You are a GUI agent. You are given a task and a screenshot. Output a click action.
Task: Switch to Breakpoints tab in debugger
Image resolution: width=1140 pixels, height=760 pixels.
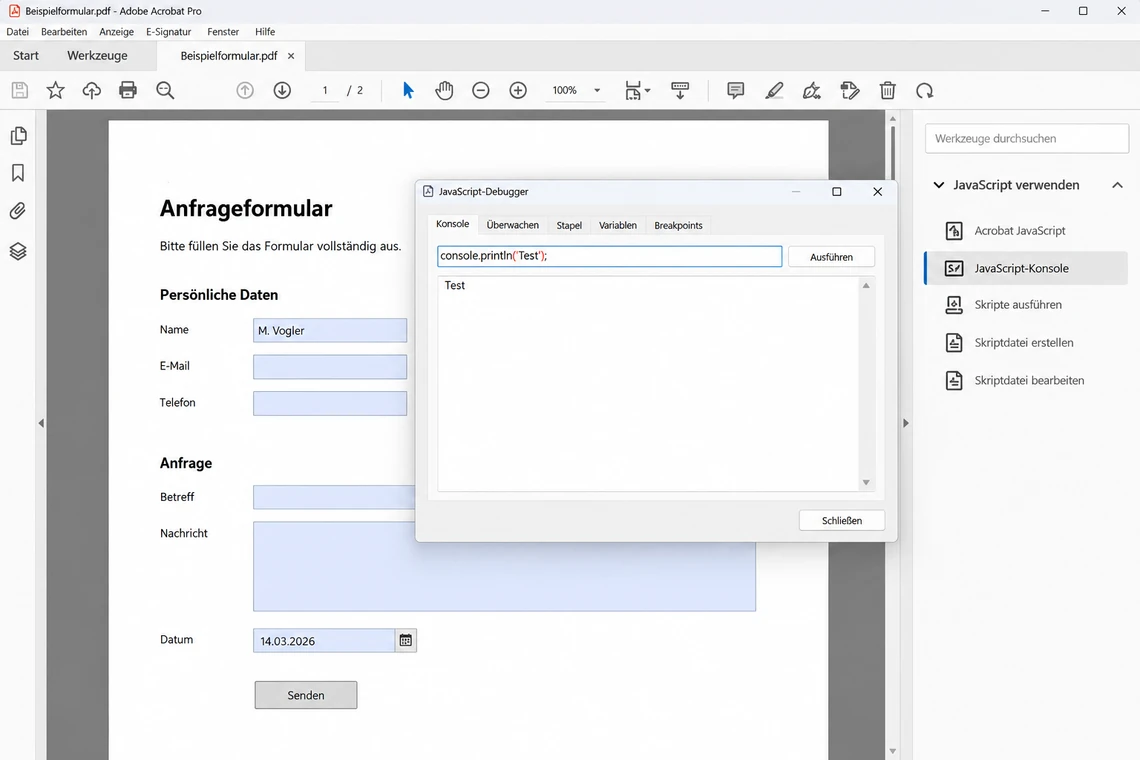(678, 225)
